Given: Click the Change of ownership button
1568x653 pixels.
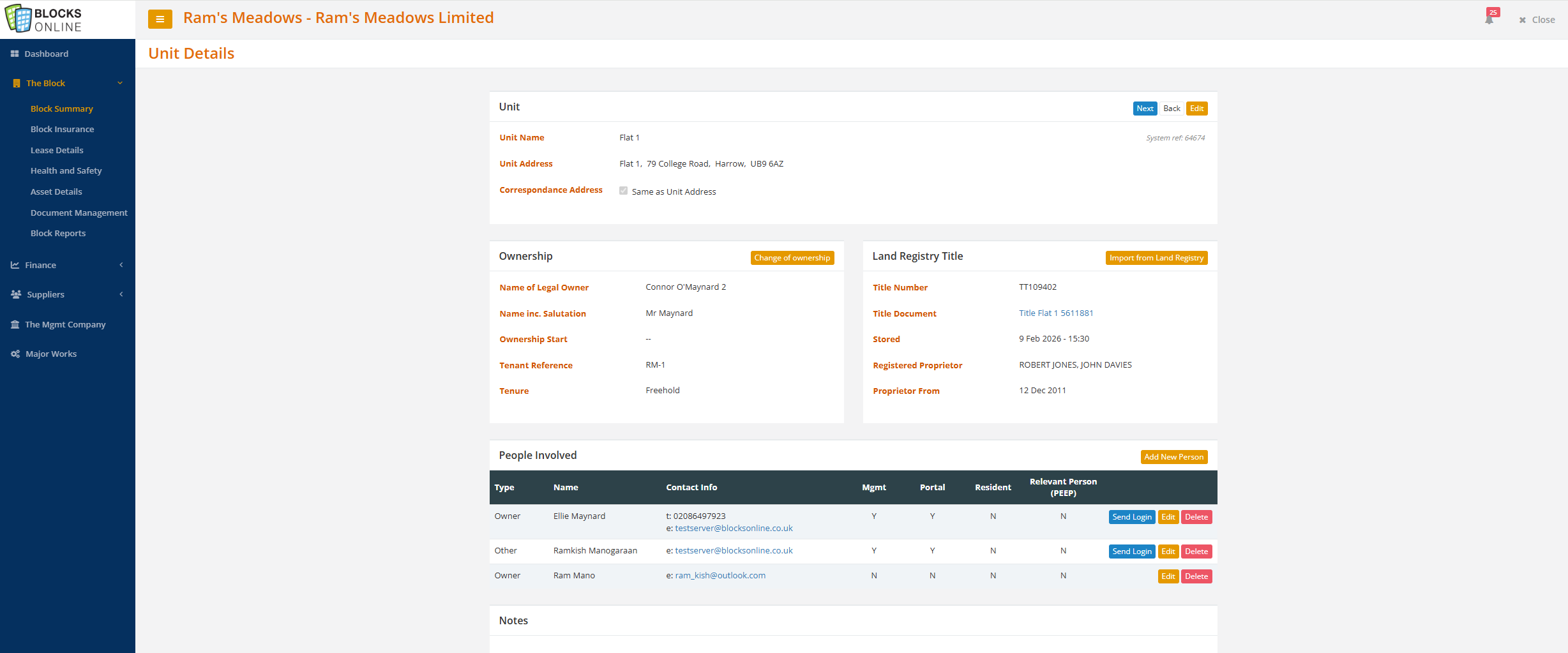Looking at the screenshot, I should pyautogui.click(x=792, y=258).
